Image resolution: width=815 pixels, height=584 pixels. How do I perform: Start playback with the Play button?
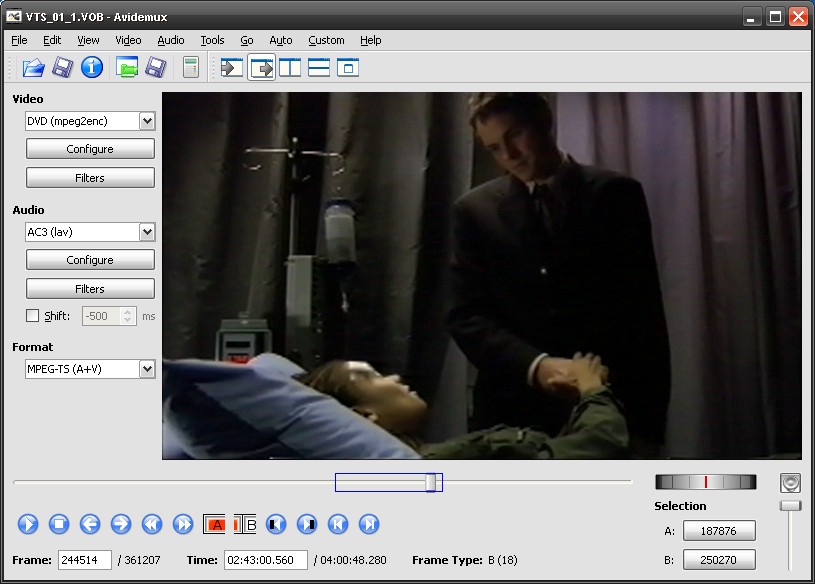(x=28, y=524)
